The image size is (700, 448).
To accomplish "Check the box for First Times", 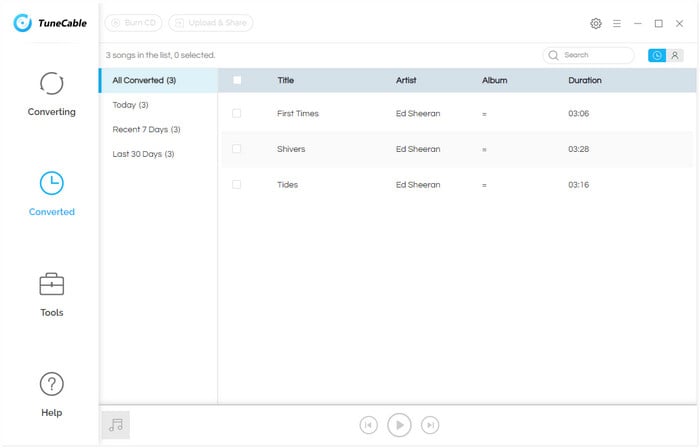I will pyautogui.click(x=237, y=113).
